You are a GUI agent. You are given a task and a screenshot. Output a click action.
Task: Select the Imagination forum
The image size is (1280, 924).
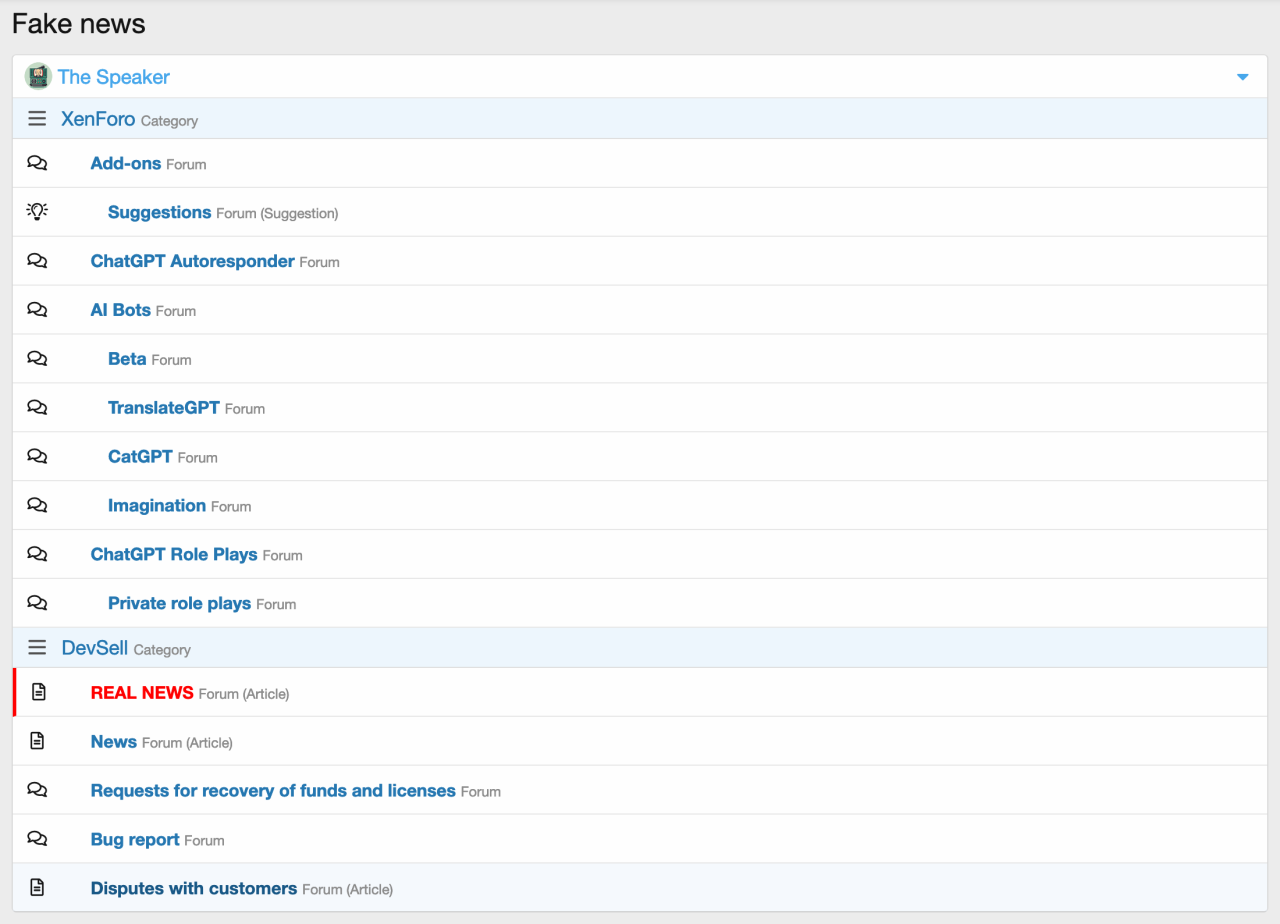pyautogui.click(x=157, y=505)
